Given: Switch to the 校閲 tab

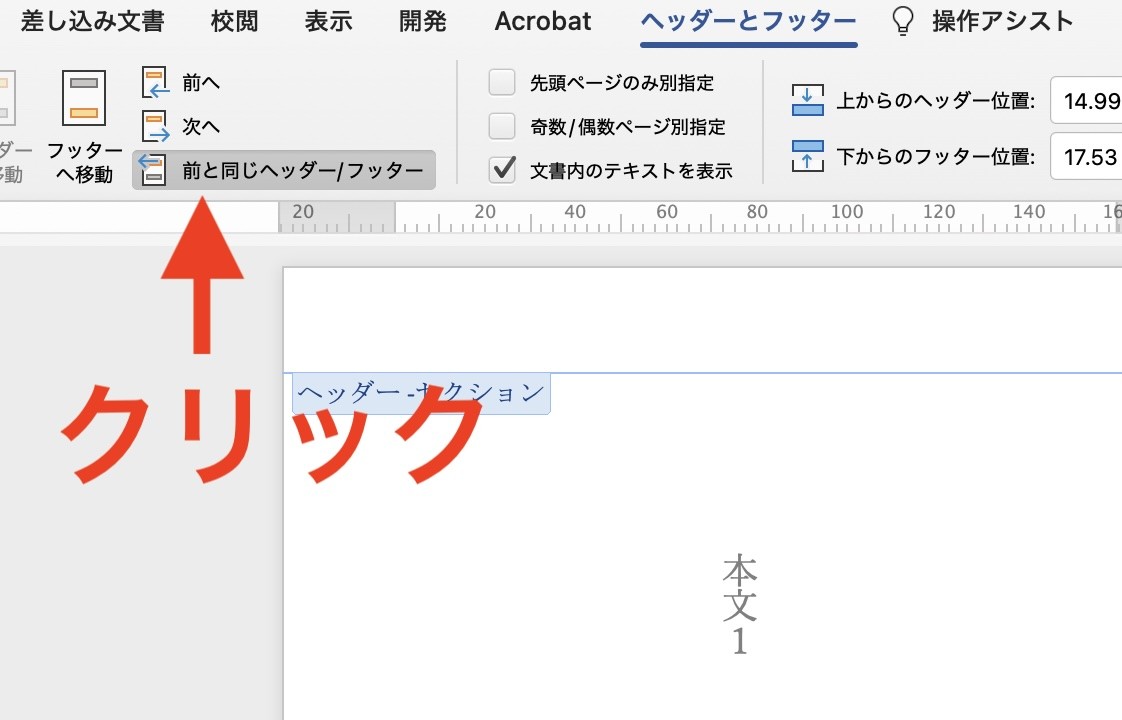Looking at the screenshot, I should [x=234, y=21].
